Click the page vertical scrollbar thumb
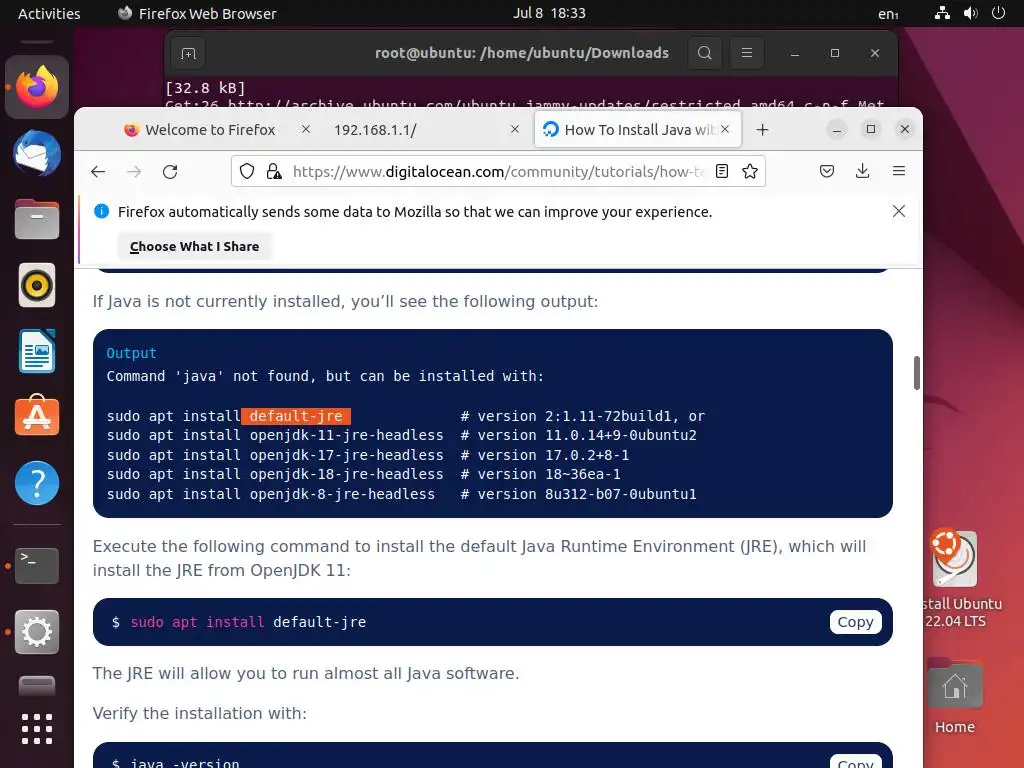The height and width of the screenshot is (768, 1024). (x=917, y=373)
